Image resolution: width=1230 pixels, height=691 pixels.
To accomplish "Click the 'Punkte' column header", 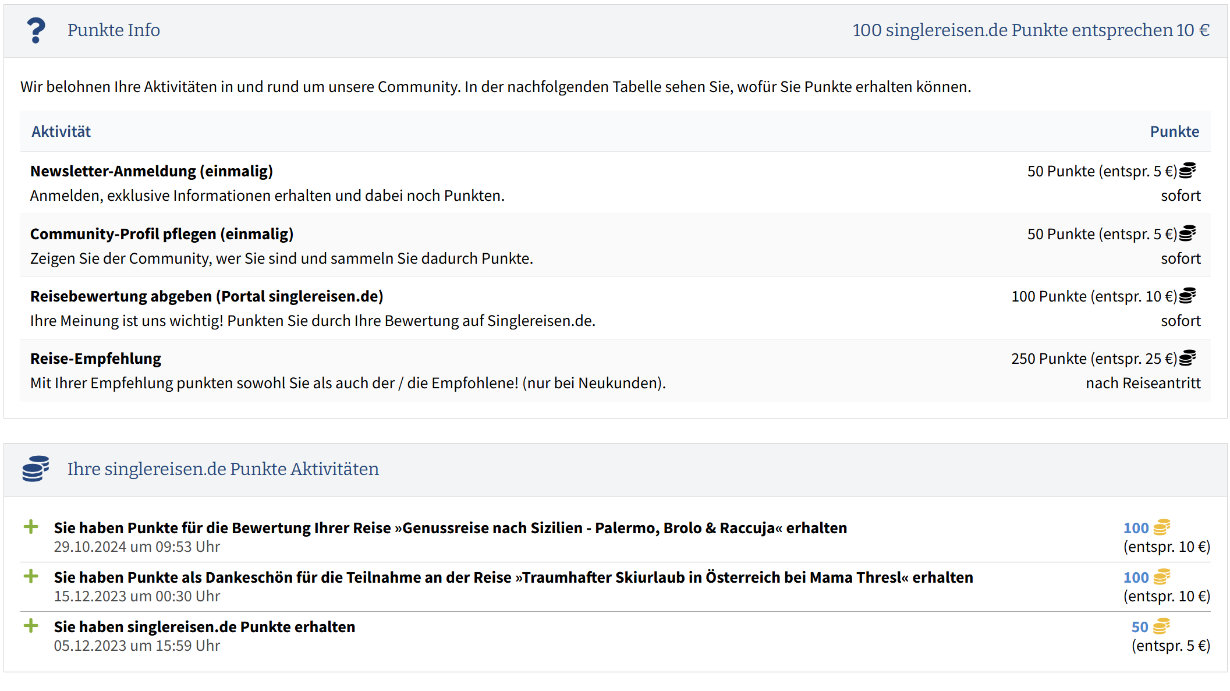I will click(x=1174, y=132).
